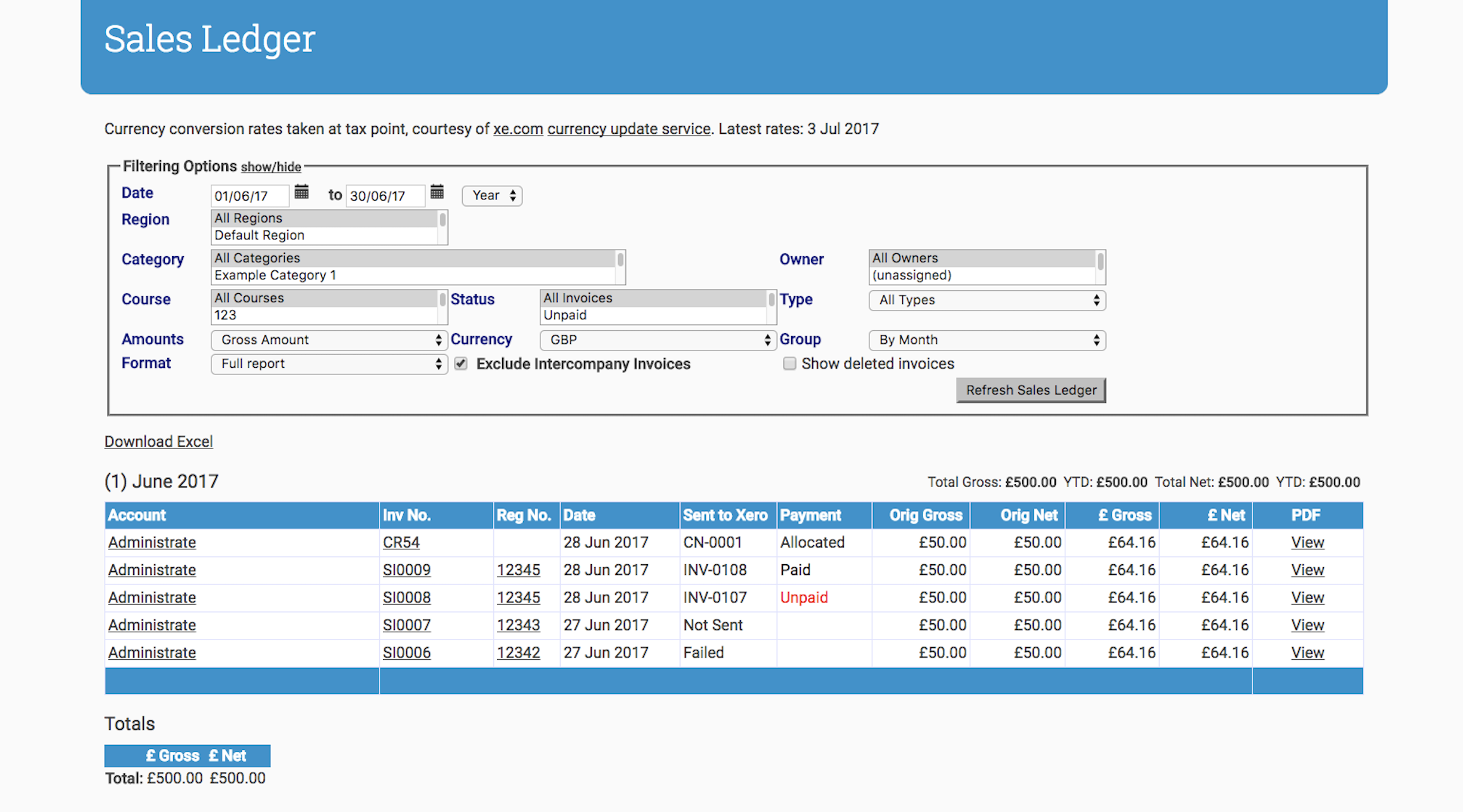This screenshot has height=812, width=1463.
Task: Select All Owners in Owner list
Action: 982,259
